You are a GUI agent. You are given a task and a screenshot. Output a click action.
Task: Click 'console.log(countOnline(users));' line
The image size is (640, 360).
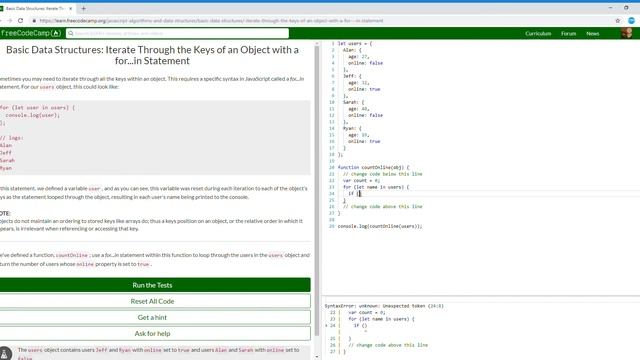click(380, 226)
